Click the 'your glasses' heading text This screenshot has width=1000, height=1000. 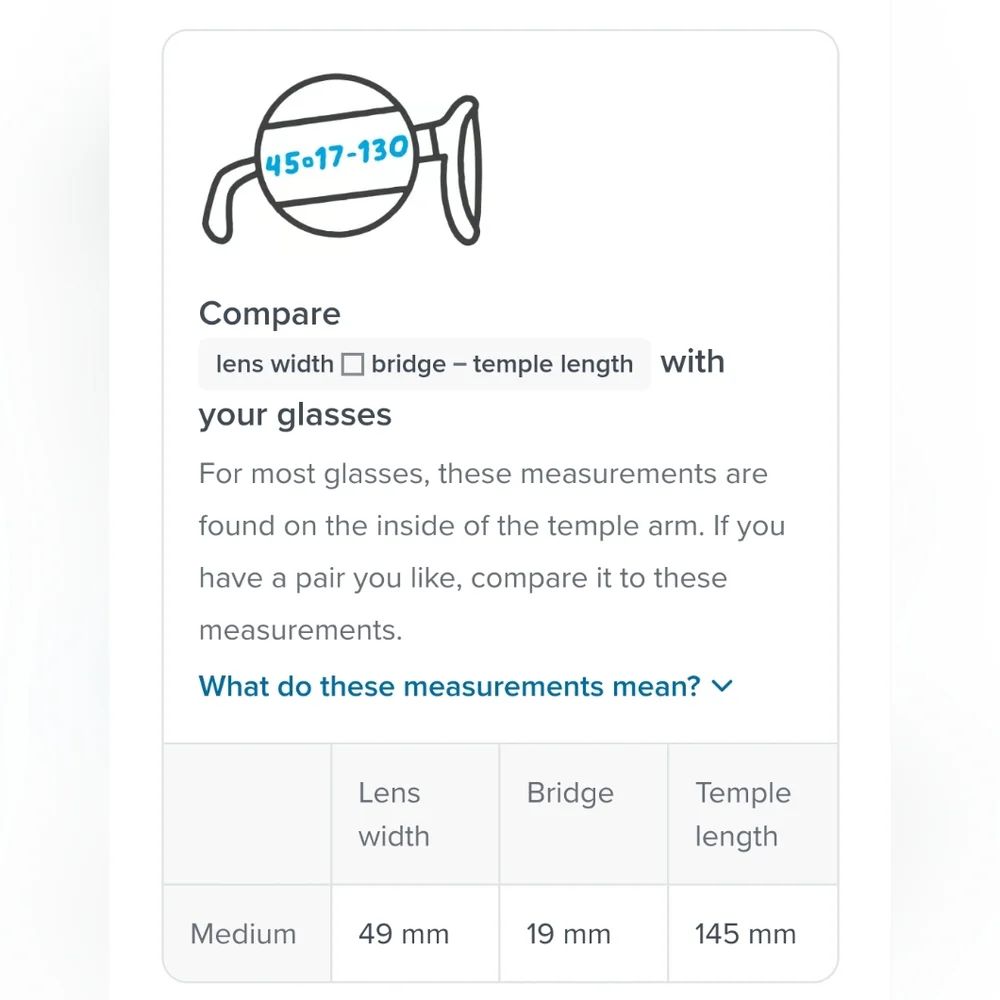295,414
